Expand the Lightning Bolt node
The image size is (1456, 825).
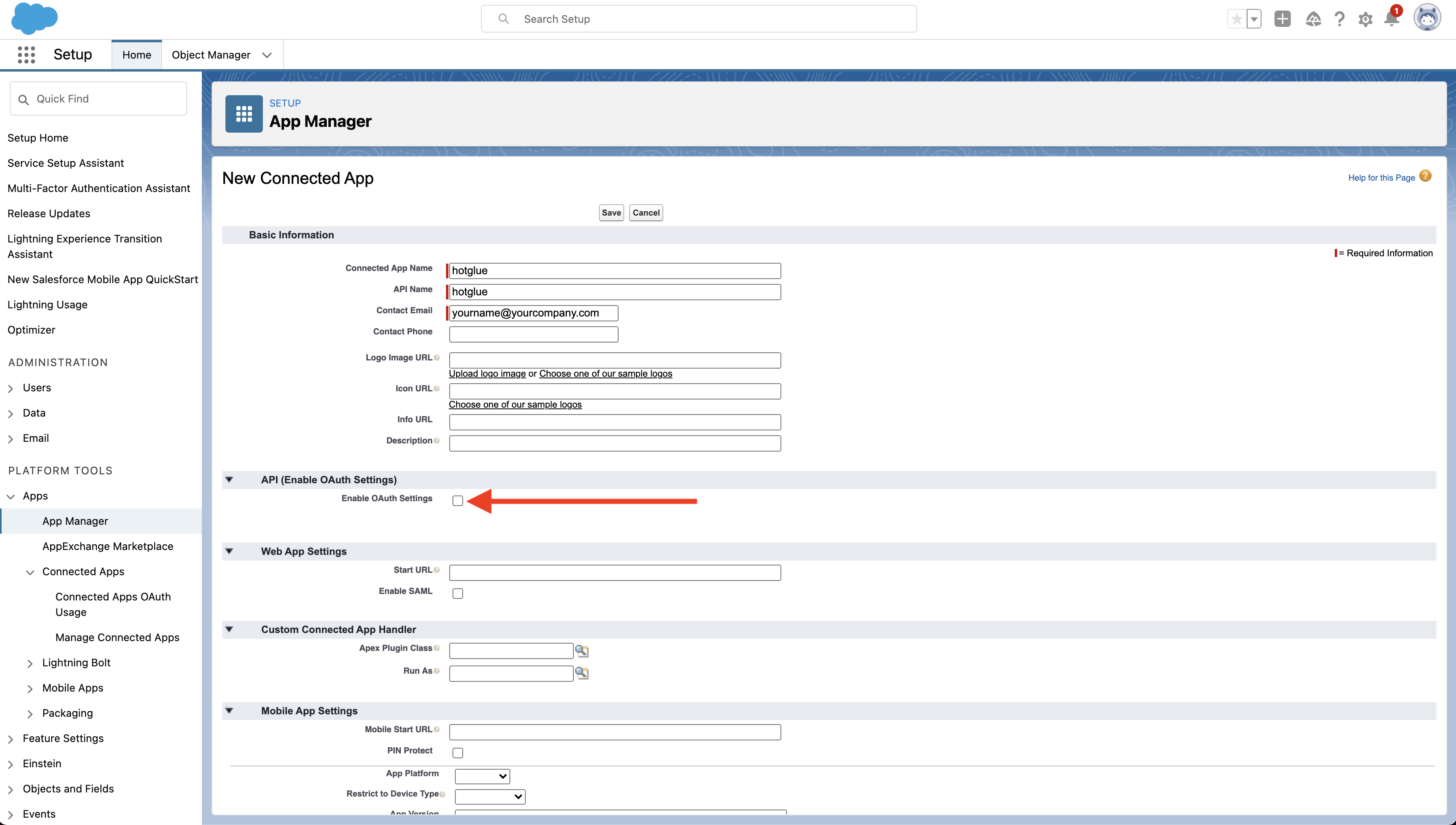coord(30,663)
